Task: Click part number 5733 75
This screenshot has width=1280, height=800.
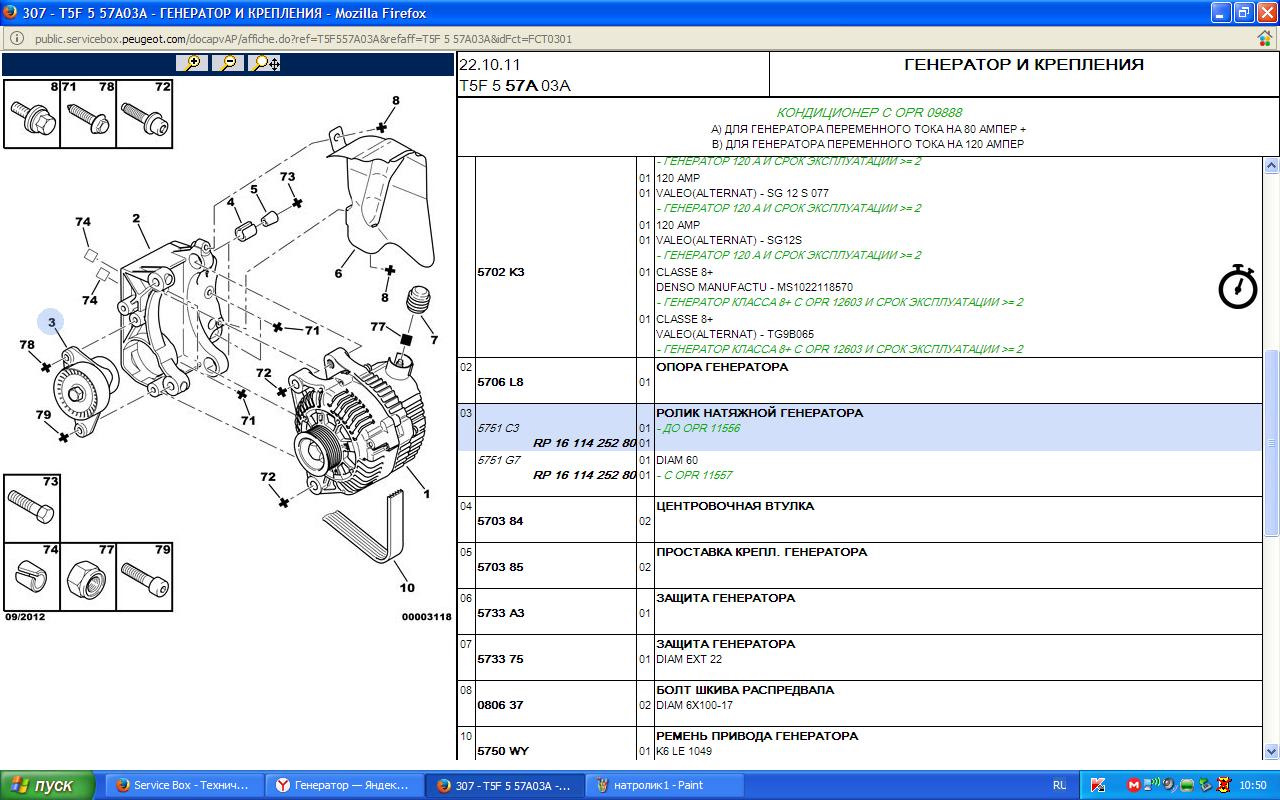Action: point(501,659)
